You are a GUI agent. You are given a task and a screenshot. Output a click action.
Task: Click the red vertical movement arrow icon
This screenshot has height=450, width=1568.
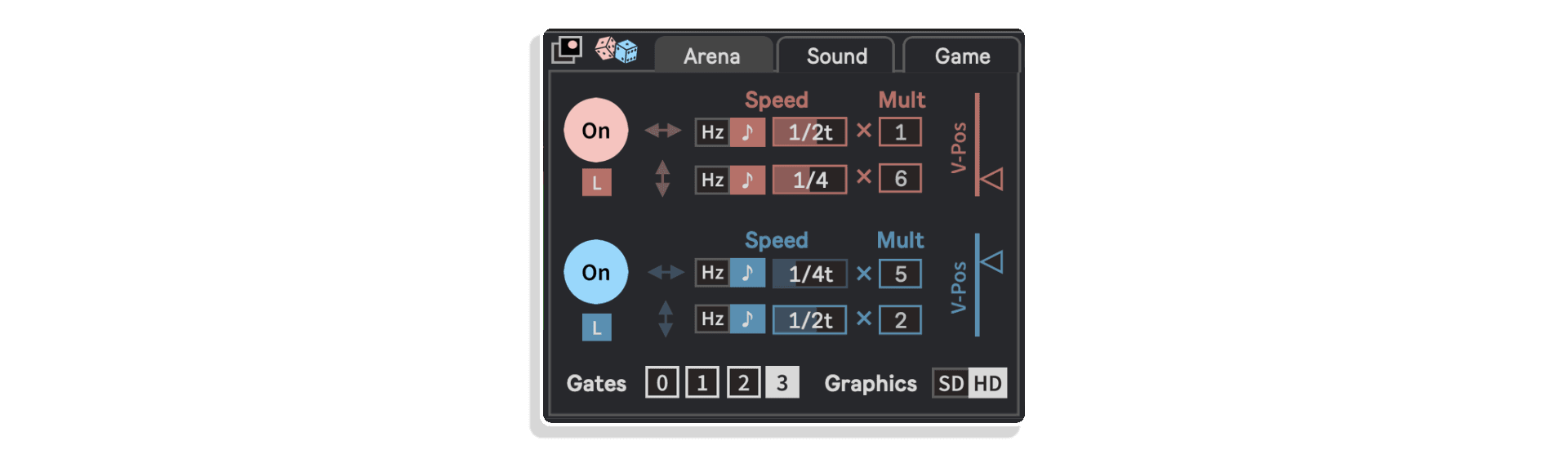click(x=662, y=178)
